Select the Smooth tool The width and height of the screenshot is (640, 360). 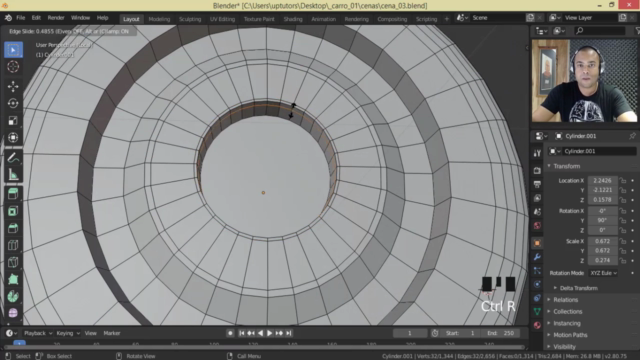(13, 313)
